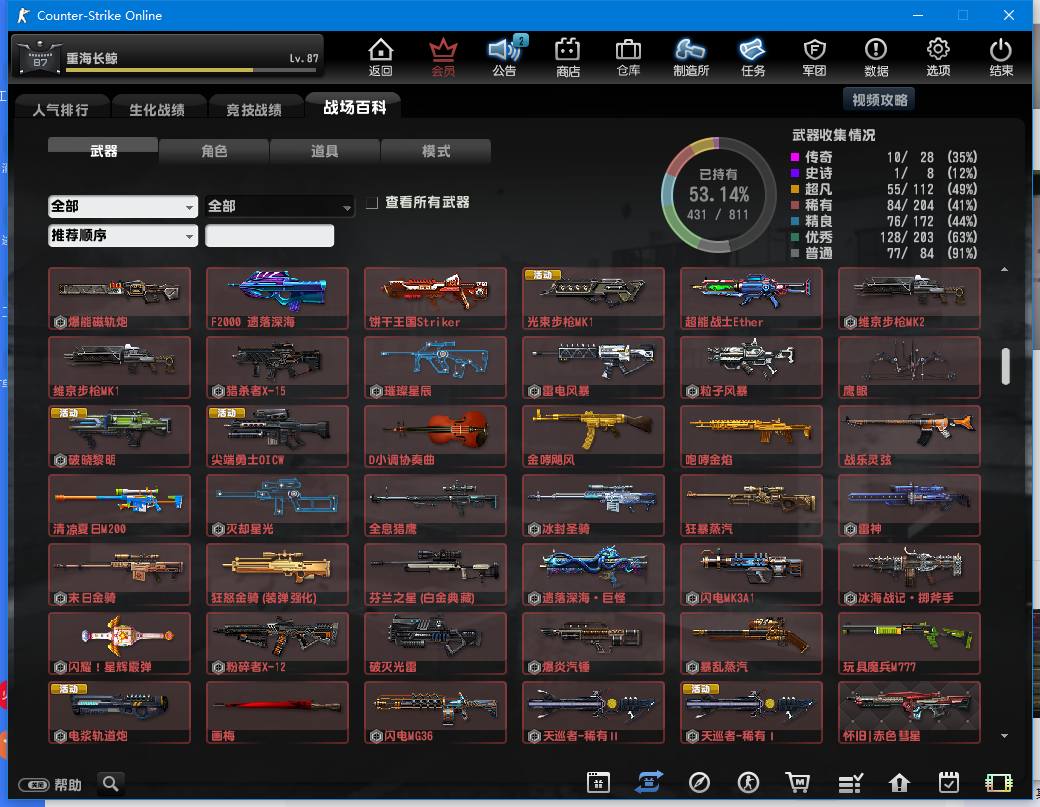Click the 优秀 green color square
Screen dimensions: 1040x807
pos(795,237)
